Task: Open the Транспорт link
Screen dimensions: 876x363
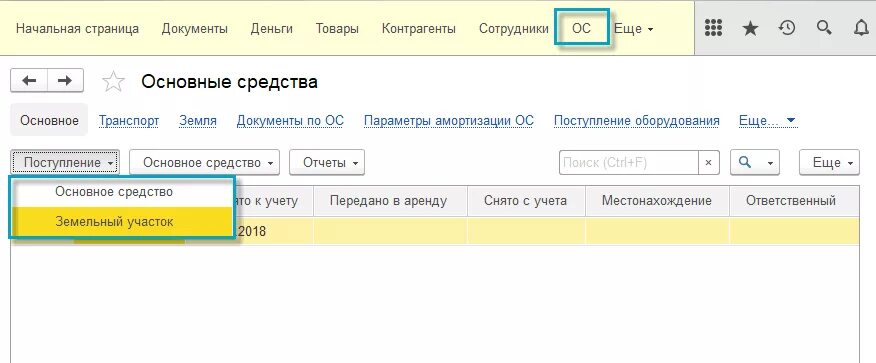Action: click(129, 121)
